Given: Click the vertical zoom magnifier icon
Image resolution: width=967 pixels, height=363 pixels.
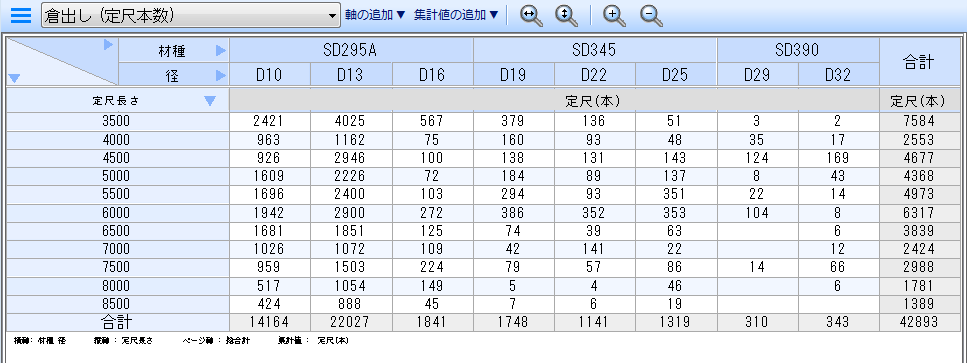Looking at the screenshot, I should tap(566, 15).
